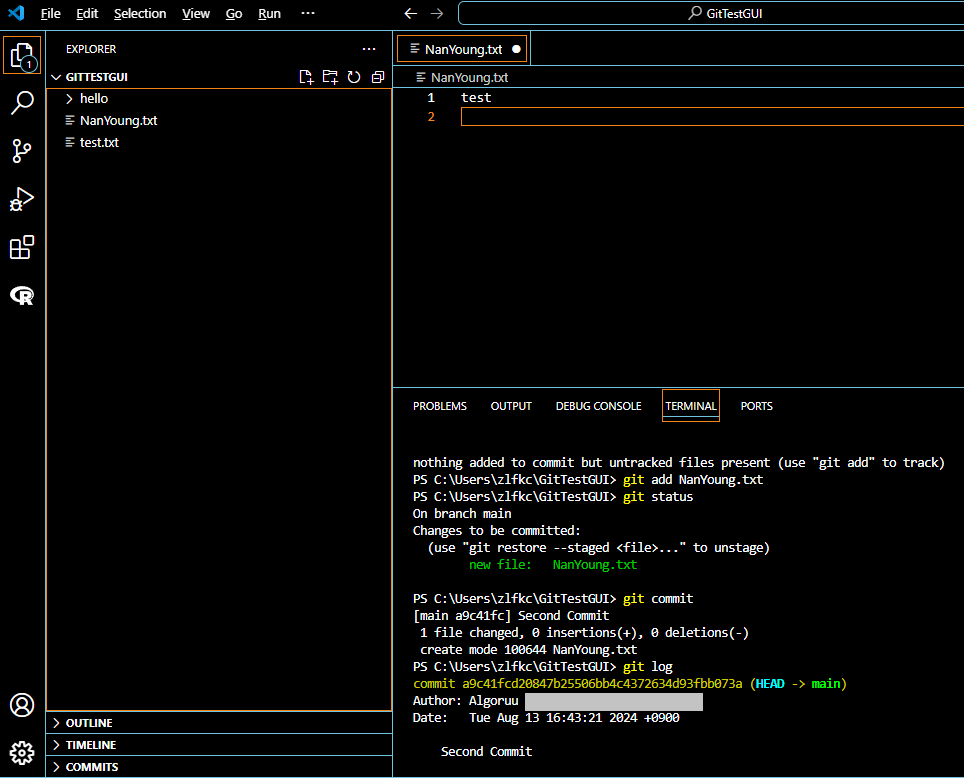Expand the COMMITS section
Image resolution: width=964 pixels, height=778 pixels.
click(x=219, y=767)
